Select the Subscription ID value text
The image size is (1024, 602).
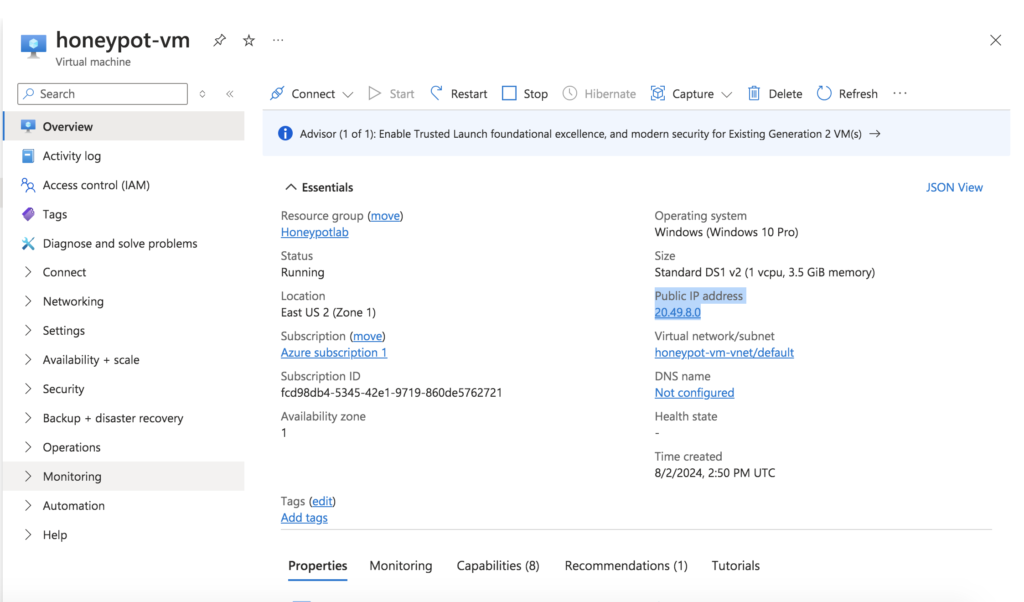pyautogui.click(x=391, y=393)
